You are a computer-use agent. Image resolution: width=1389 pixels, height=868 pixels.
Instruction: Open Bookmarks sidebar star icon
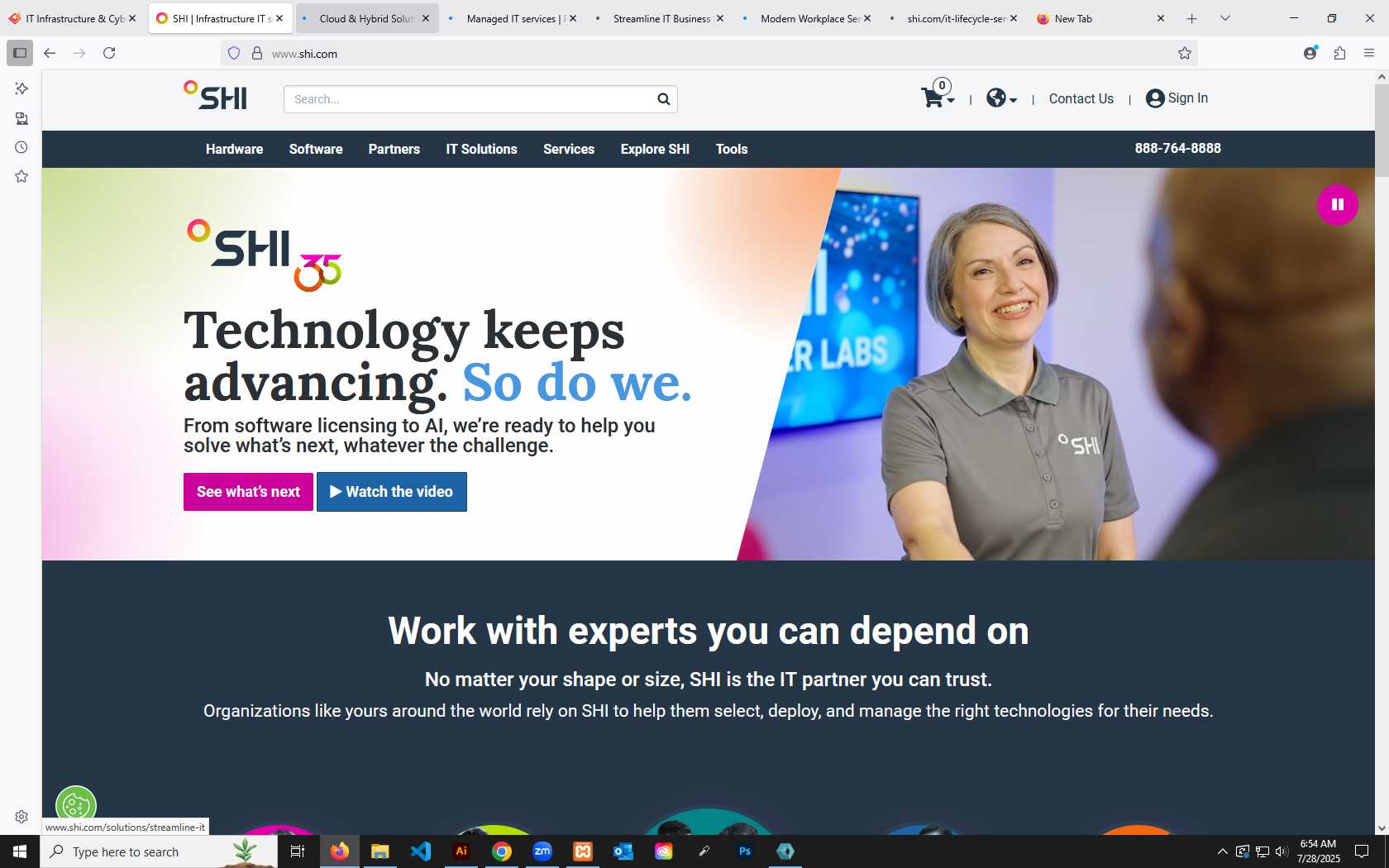(21, 176)
